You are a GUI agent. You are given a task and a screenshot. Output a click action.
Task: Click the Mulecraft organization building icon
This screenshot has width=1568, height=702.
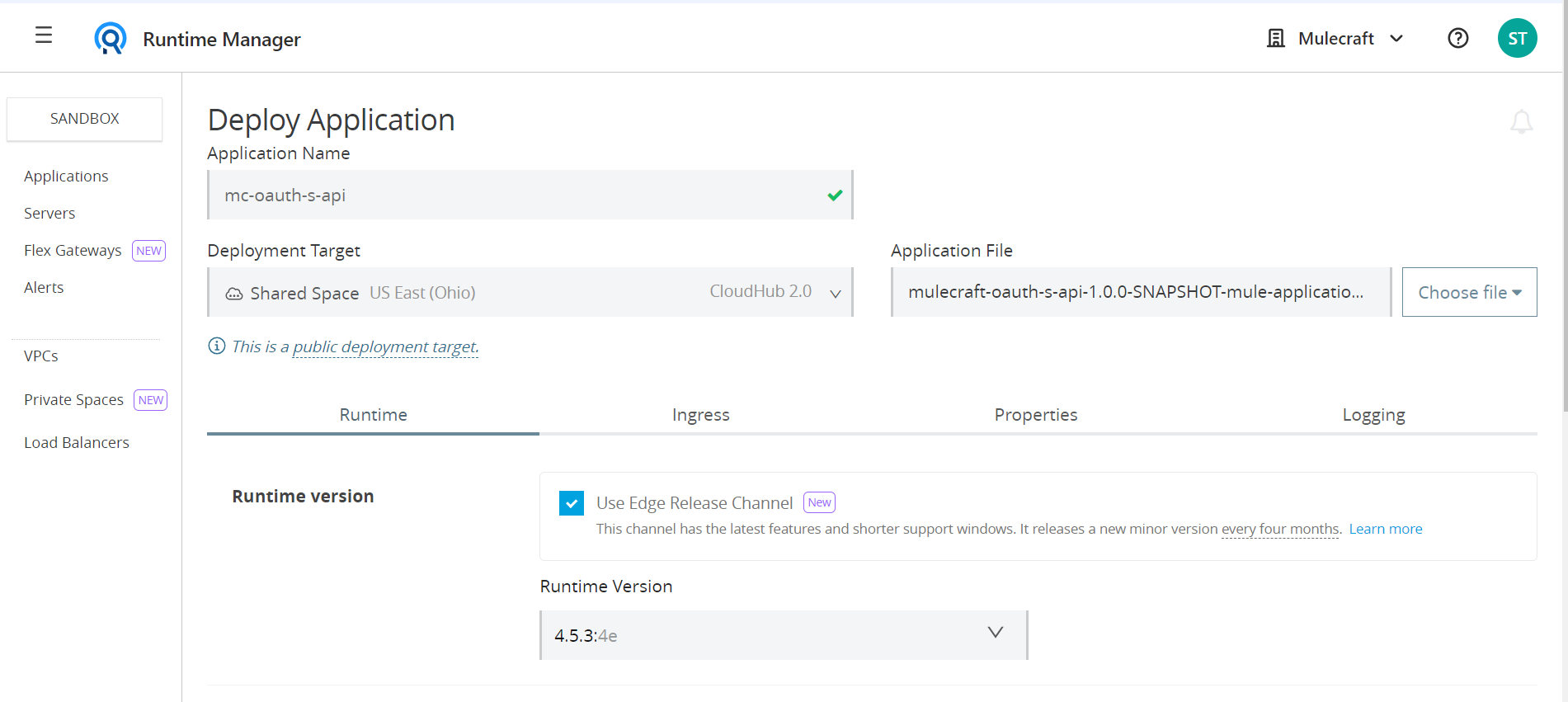coord(1275,39)
